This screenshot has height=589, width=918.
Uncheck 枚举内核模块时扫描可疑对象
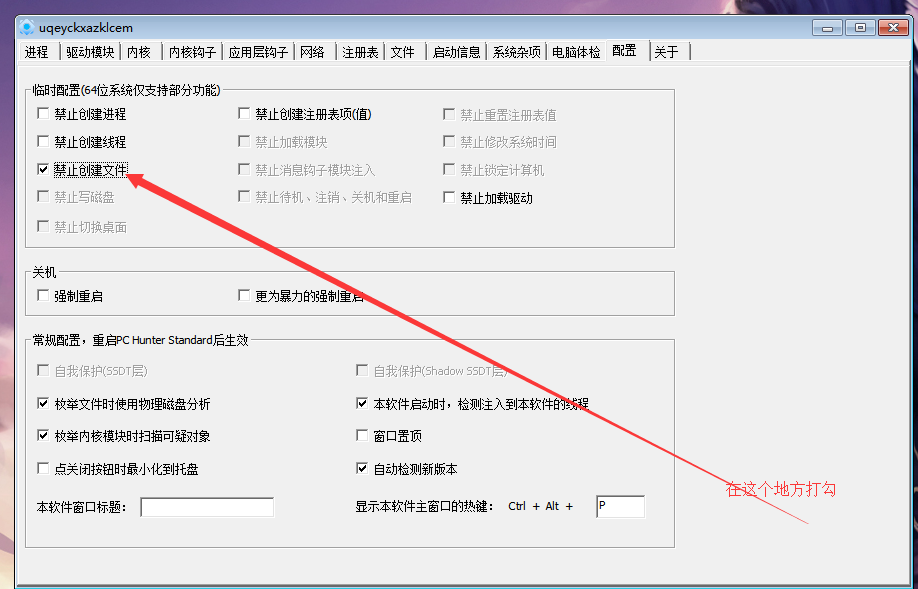coord(43,435)
